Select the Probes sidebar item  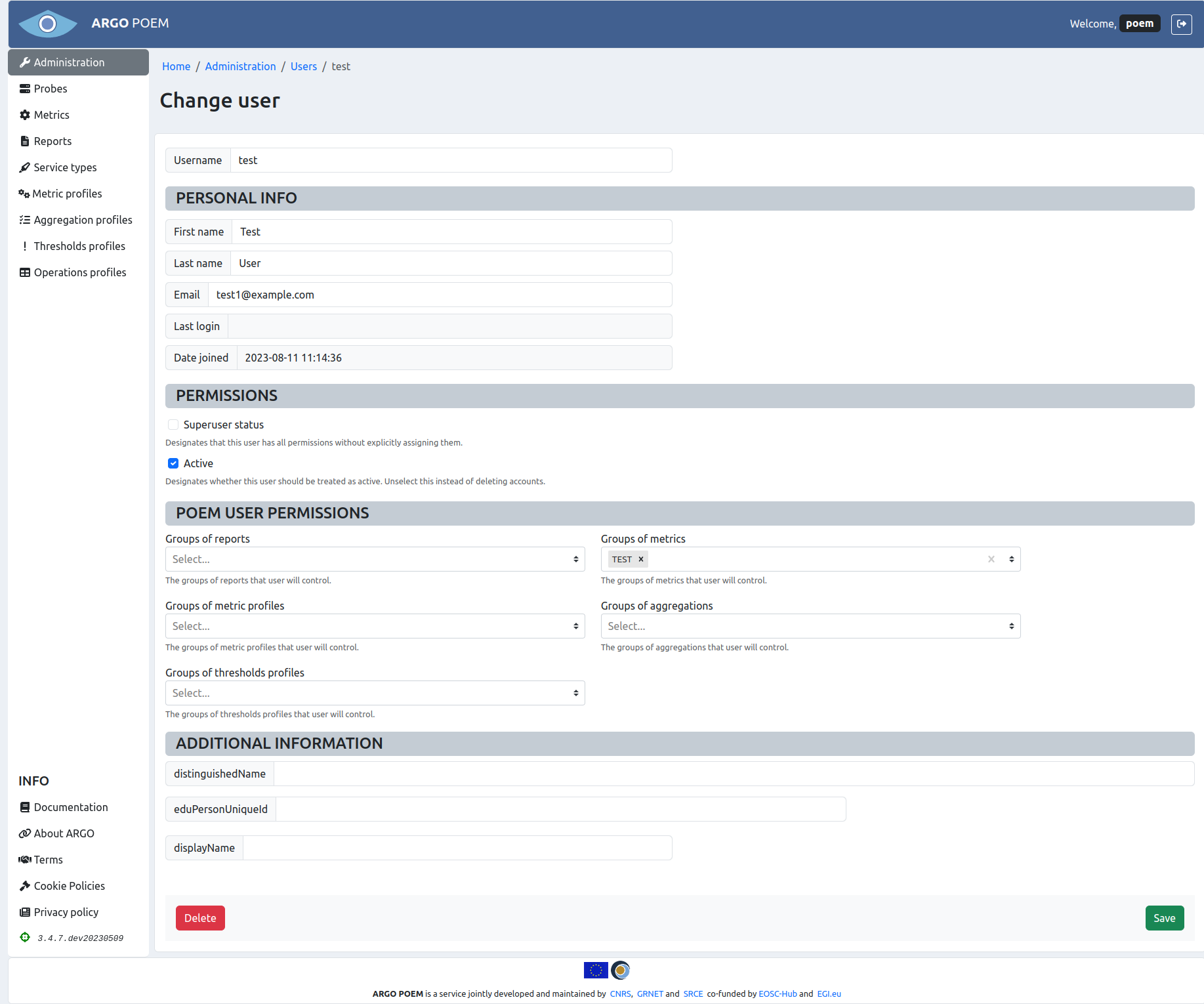tap(50, 89)
